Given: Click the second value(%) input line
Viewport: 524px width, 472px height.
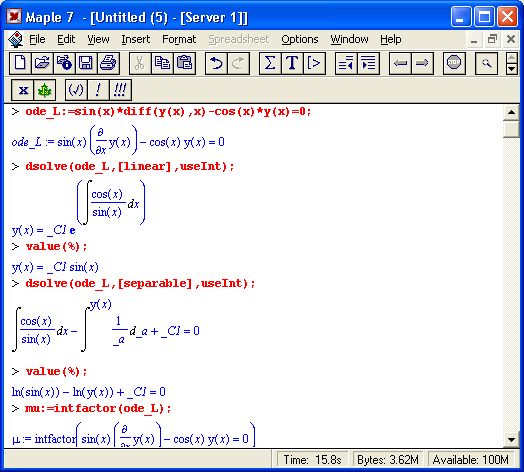Looking at the screenshot, I should click(56, 371).
